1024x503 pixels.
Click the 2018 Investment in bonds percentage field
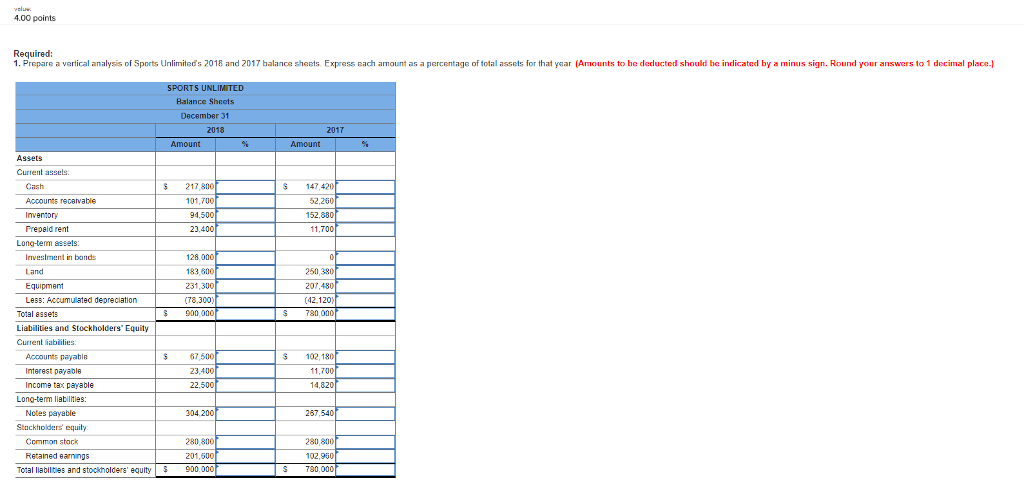tap(246, 258)
